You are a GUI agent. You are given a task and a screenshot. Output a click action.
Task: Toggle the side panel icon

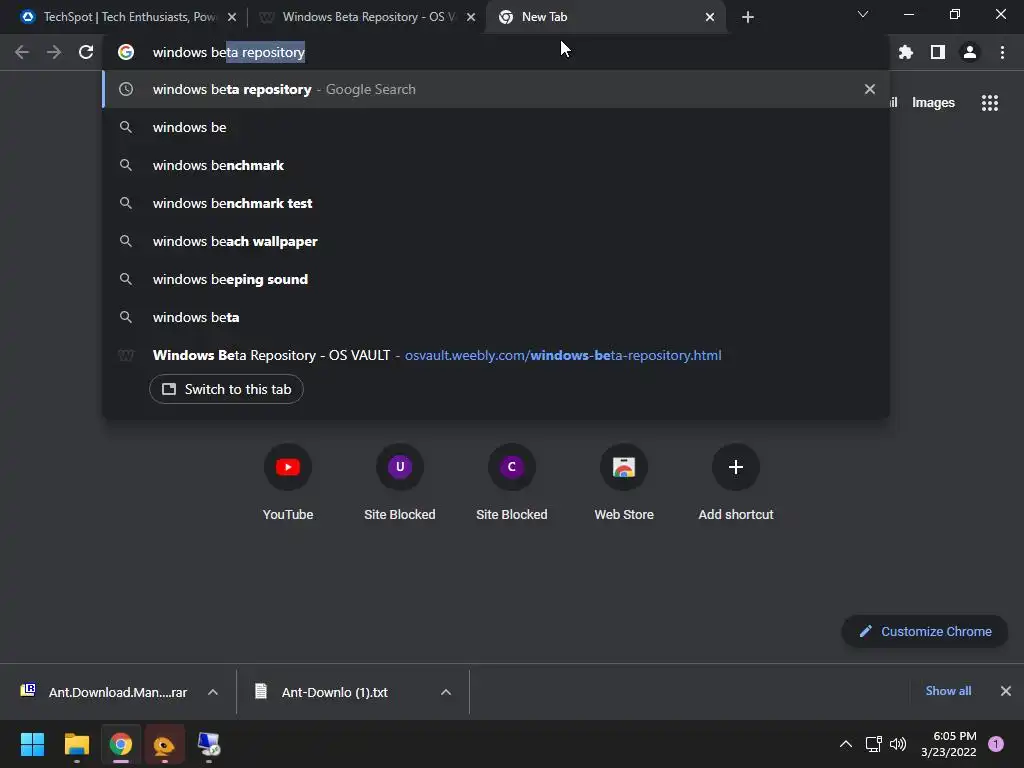pos(938,52)
